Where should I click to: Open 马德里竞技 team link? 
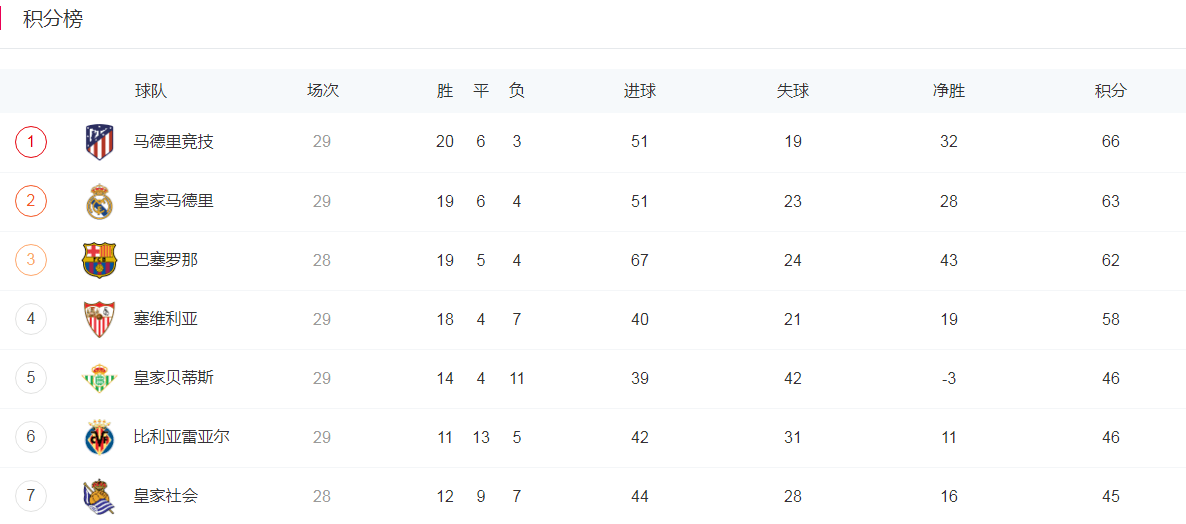pyautogui.click(x=174, y=142)
